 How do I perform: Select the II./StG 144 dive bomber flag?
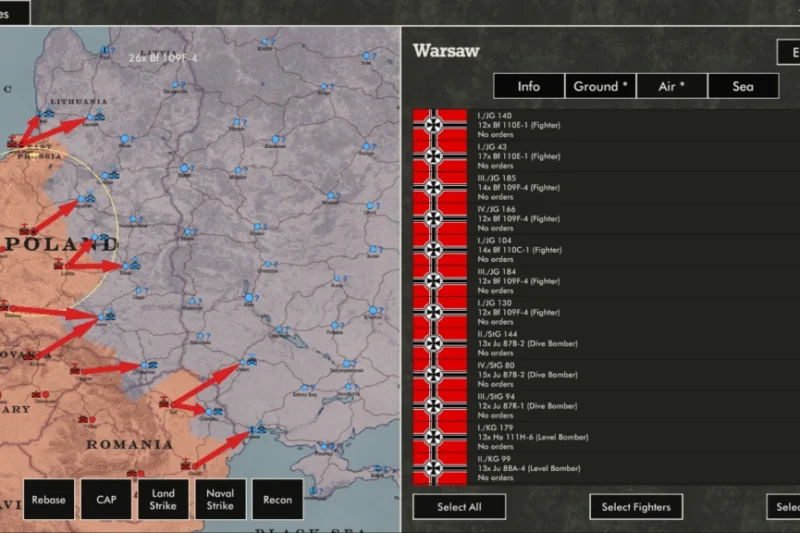coord(440,343)
